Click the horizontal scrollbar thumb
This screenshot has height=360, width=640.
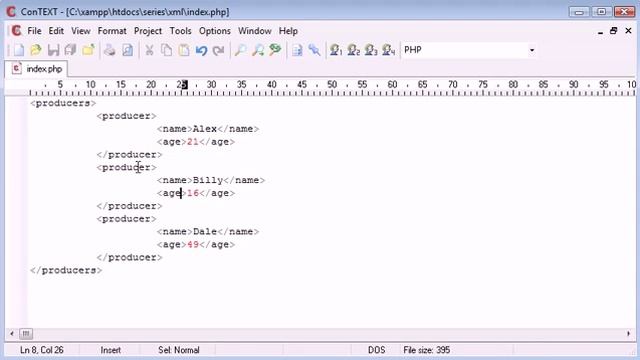point(26,333)
